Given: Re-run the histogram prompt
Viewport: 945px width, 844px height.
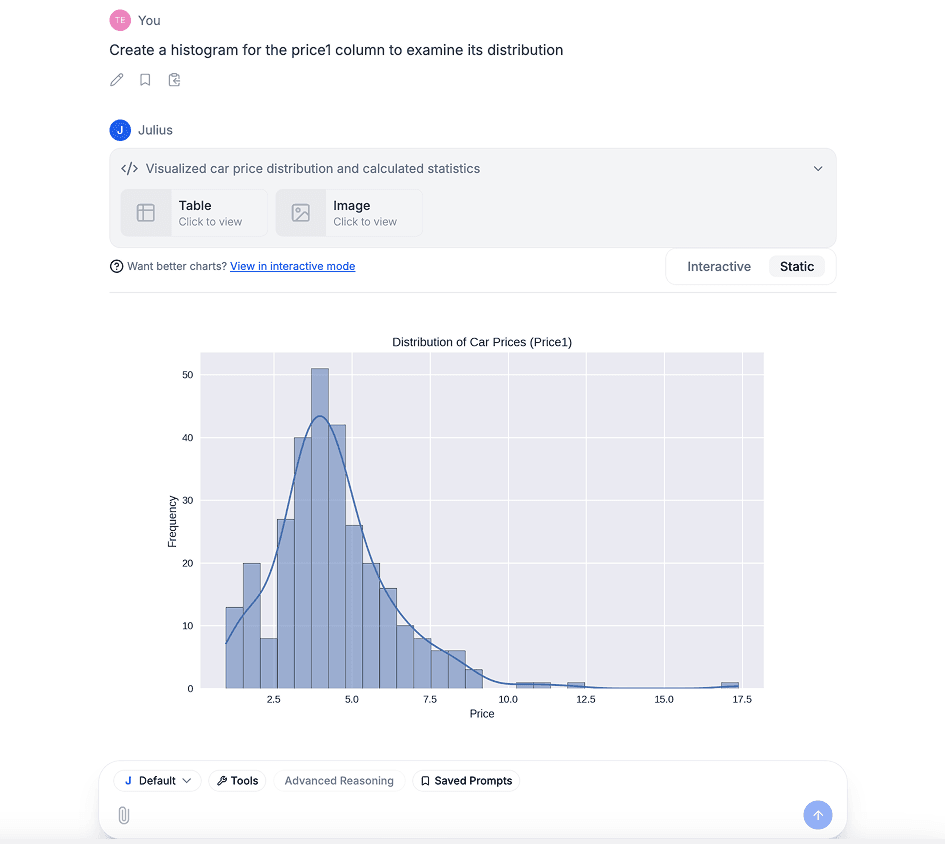Looking at the screenshot, I should click(174, 79).
